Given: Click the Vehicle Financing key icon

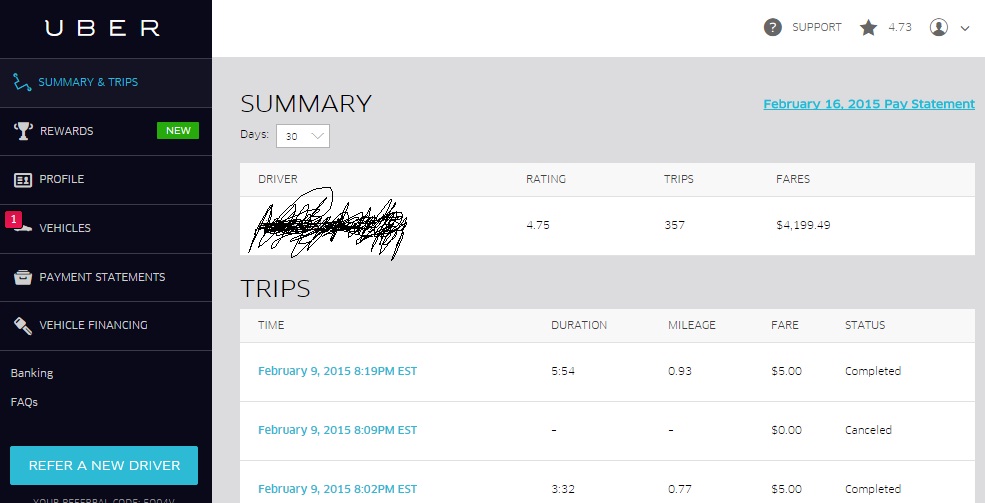Looking at the screenshot, I should (22, 325).
